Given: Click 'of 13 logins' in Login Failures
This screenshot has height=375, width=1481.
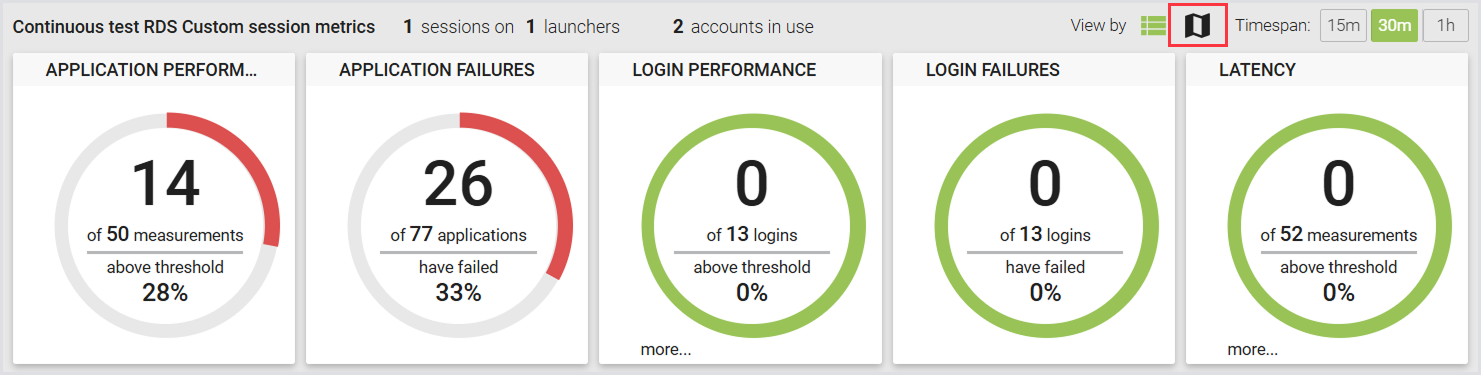Looking at the screenshot, I should click(1045, 235).
